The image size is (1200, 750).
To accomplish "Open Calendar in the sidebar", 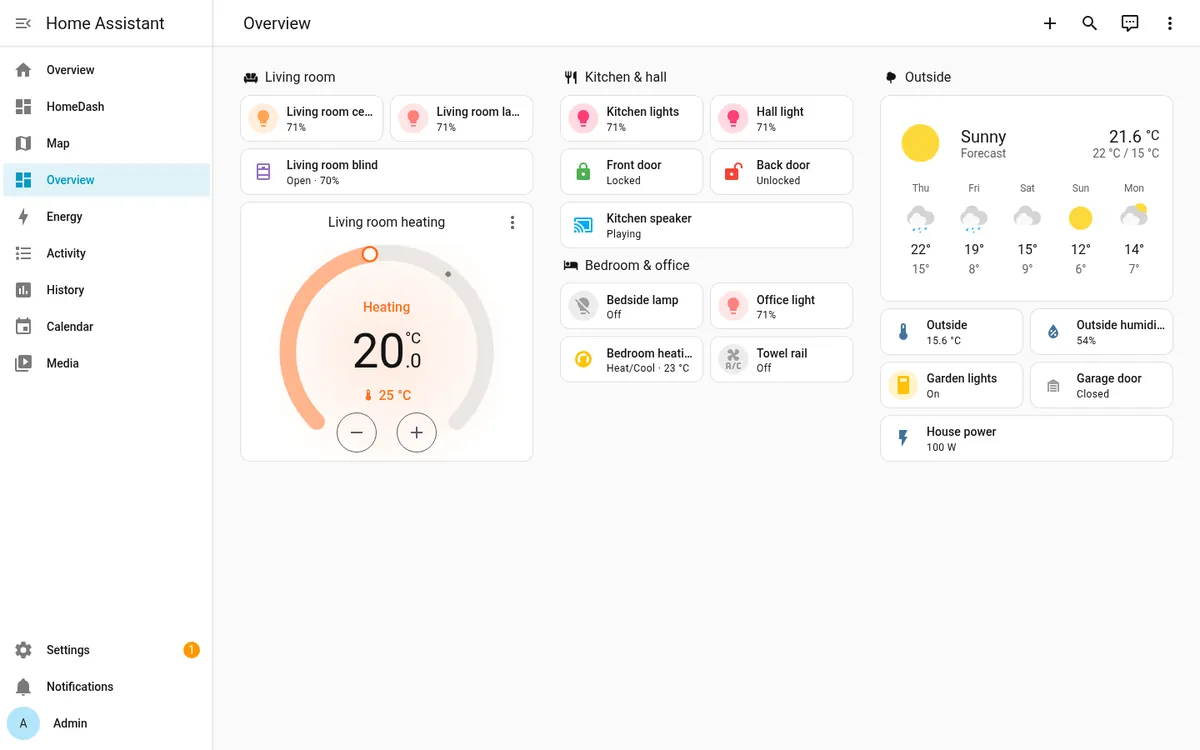I will tap(107, 327).
